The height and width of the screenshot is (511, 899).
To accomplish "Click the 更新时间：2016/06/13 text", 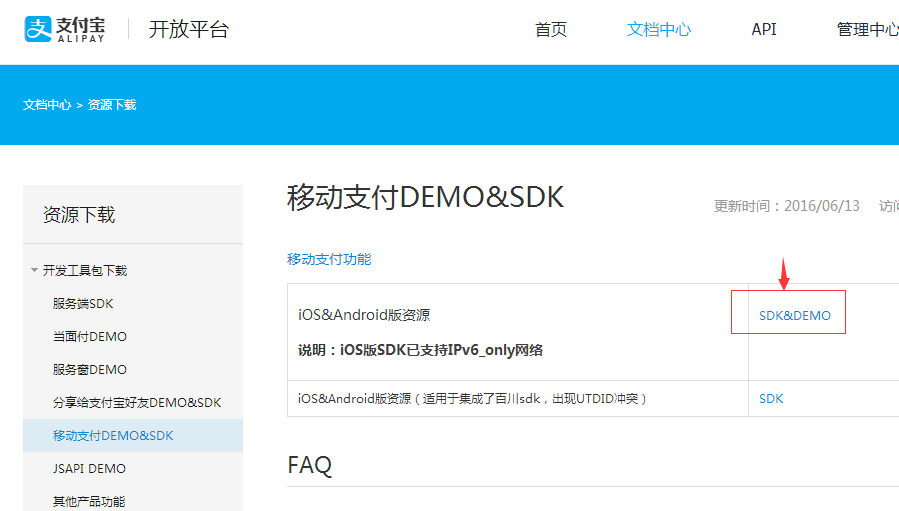I will pyautogui.click(x=787, y=206).
